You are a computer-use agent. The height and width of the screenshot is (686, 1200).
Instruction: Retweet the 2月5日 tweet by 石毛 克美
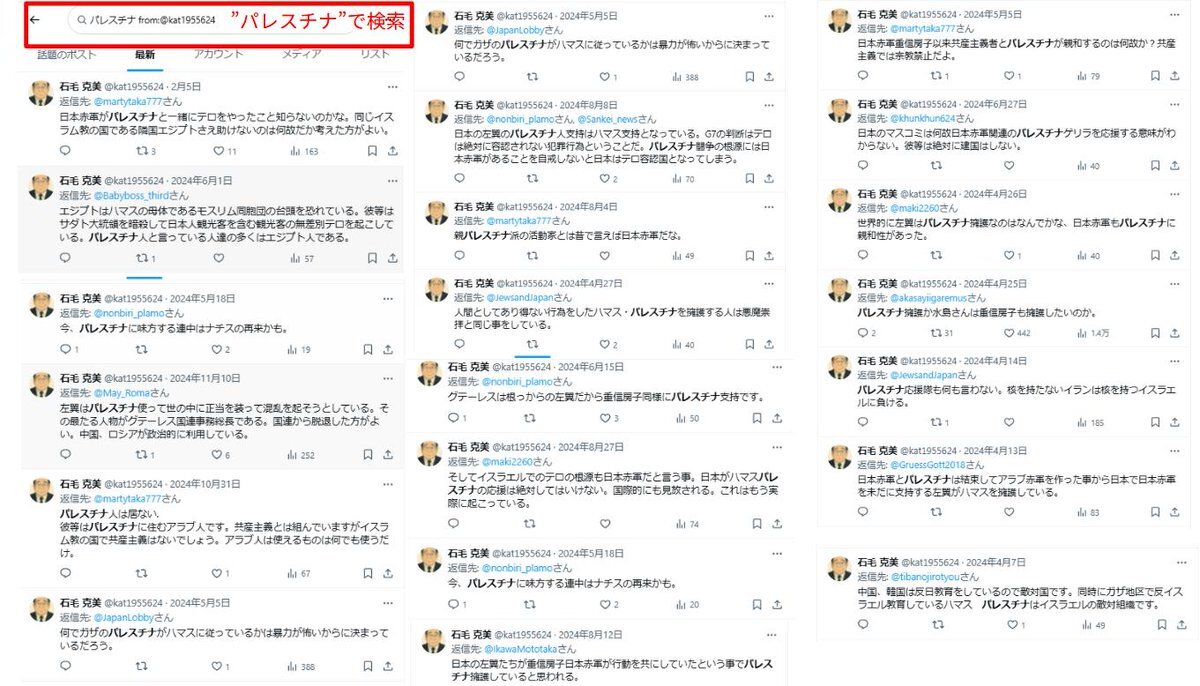point(145,151)
